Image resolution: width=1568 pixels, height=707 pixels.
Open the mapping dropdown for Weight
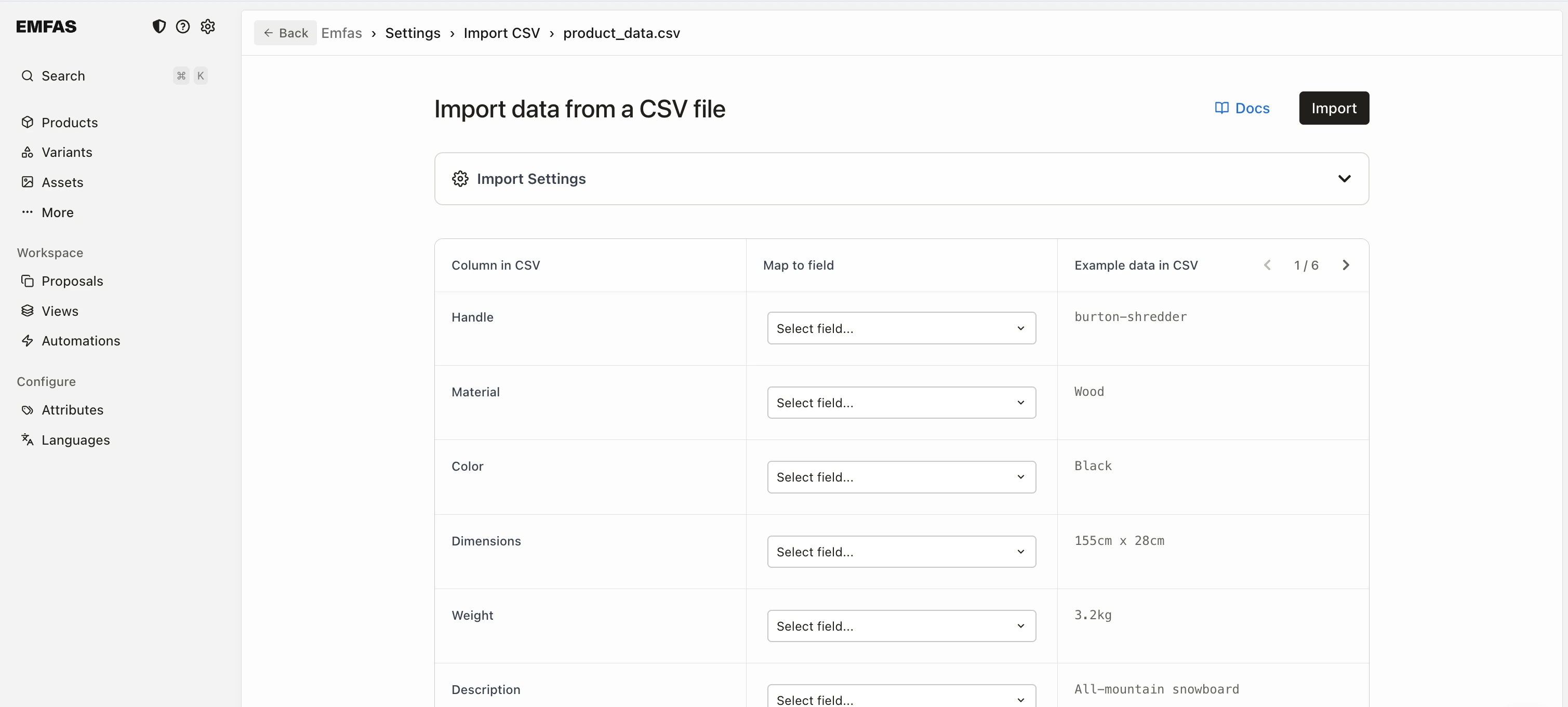pos(901,625)
